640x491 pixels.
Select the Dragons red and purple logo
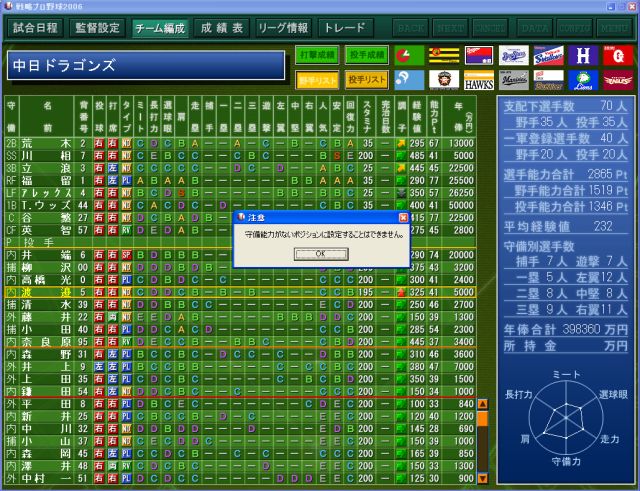point(478,56)
